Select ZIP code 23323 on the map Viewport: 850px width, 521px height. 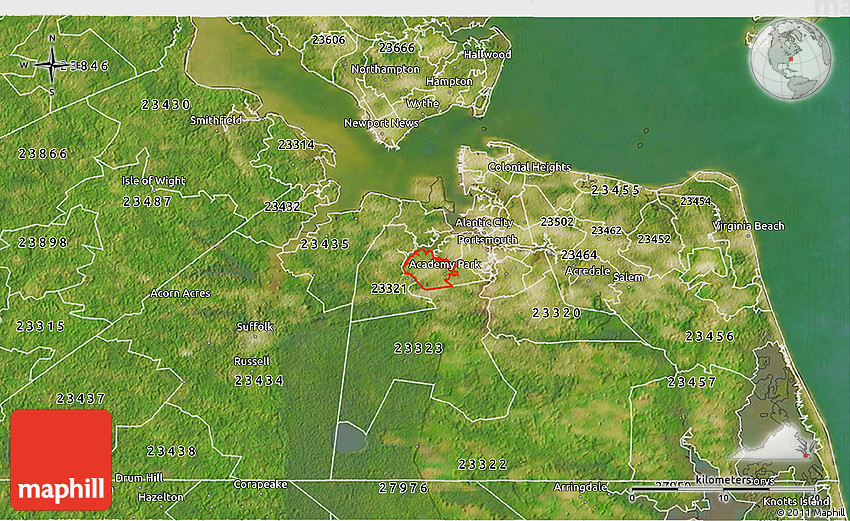pyautogui.click(x=418, y=348)
